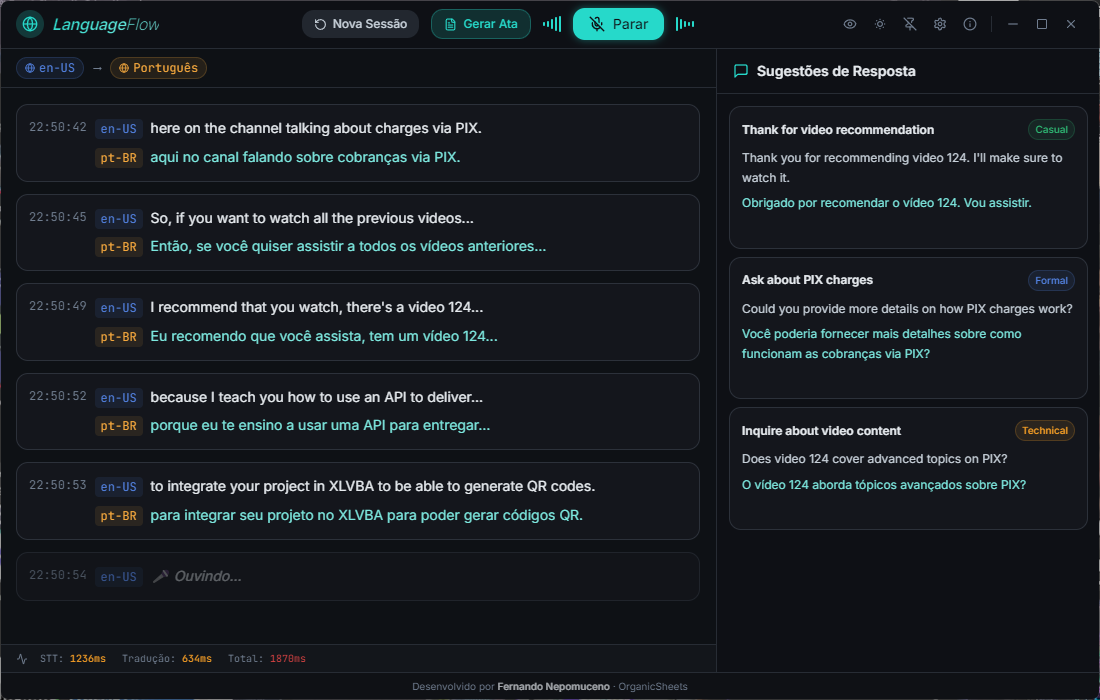The width and height of the screenshot is (1100, 700).
Task: Click the pt-BR tag on the XLVBA entry
Action: (119, 516)
